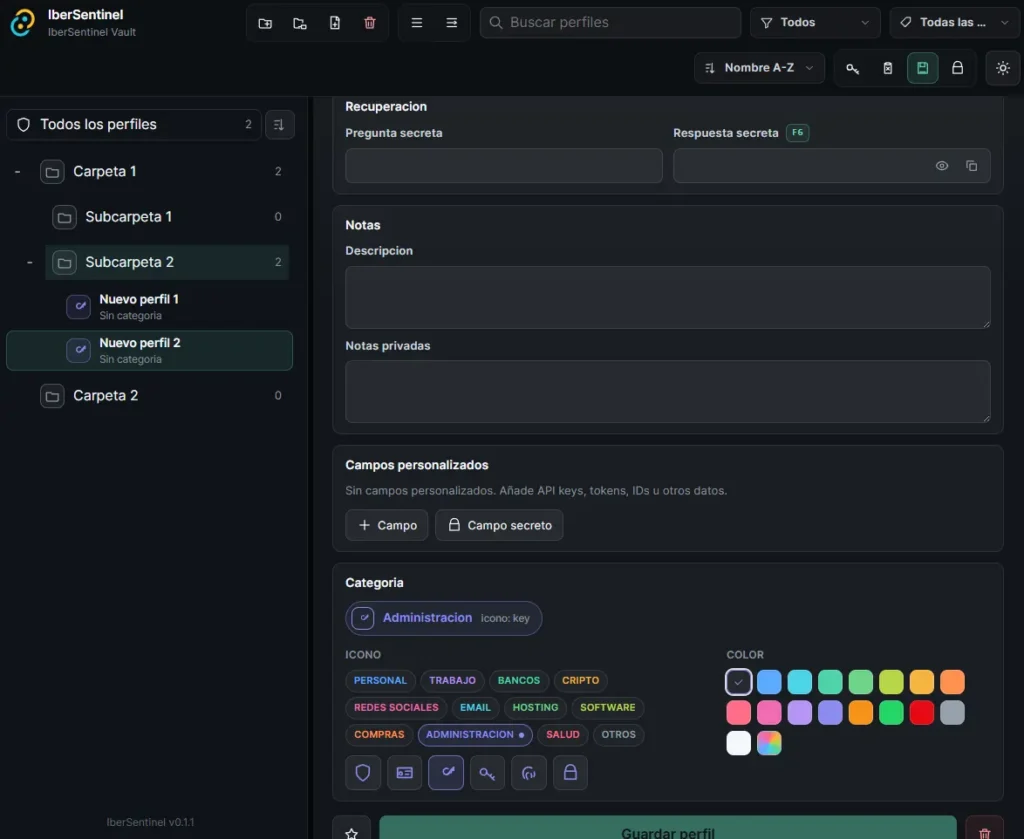Click the green save floppy disk icon

coord(922,68)
